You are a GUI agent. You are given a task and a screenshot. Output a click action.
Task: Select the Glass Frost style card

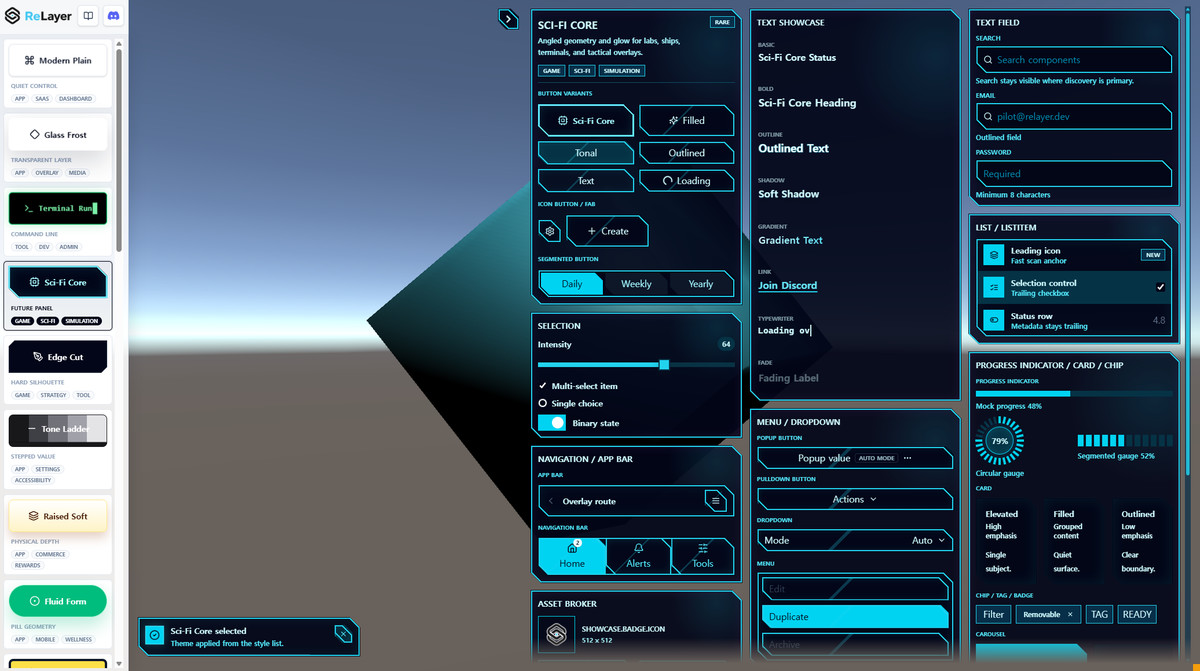pos(58,134)
